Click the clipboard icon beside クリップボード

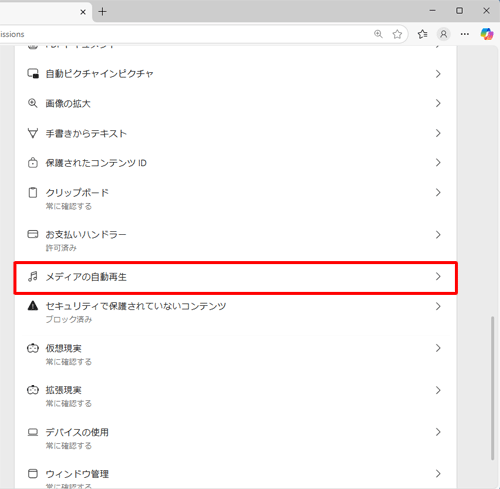tap(33, 193)
